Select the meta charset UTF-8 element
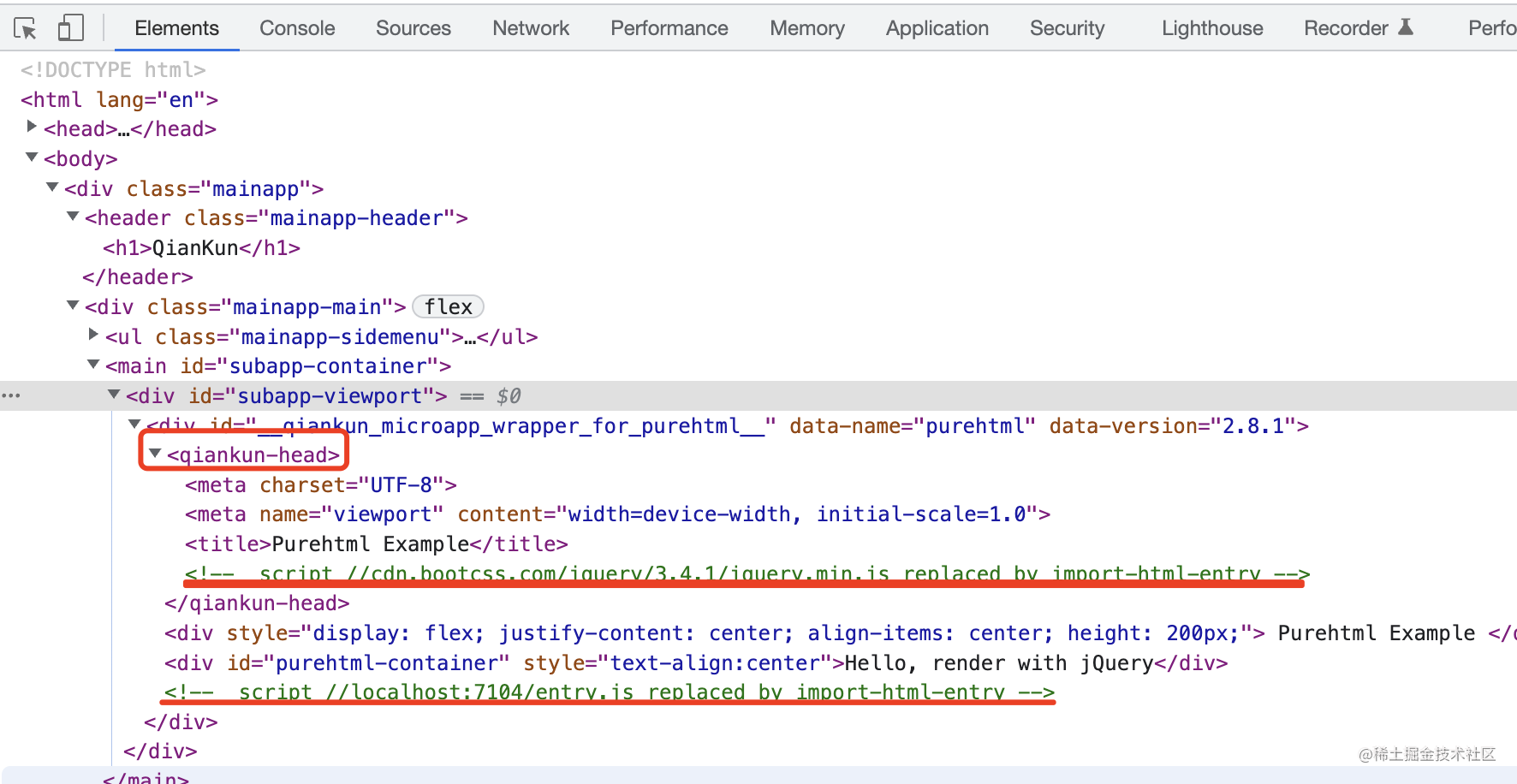The width and height of the screenshot is (1517, 784). click(x=320, y=484)
